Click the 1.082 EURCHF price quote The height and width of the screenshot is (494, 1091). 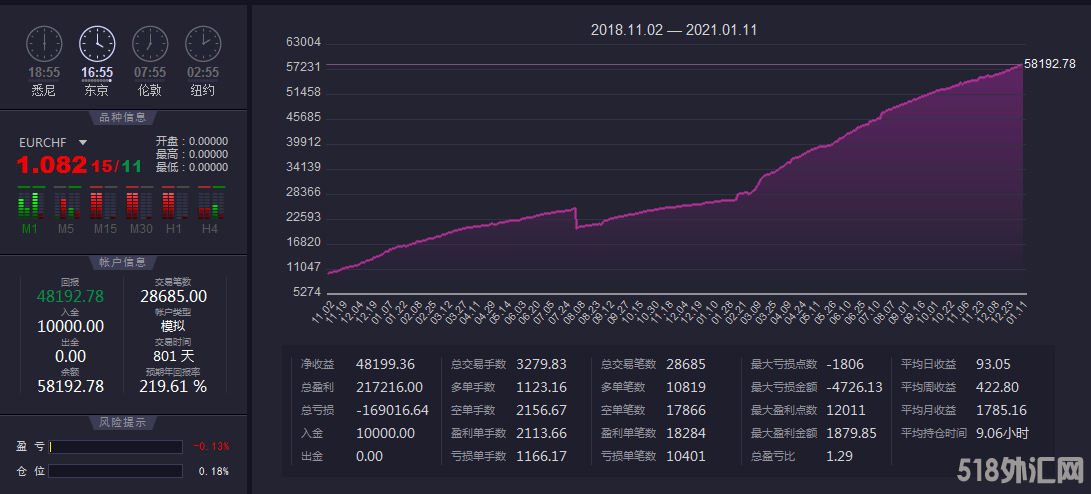(54, 165)
